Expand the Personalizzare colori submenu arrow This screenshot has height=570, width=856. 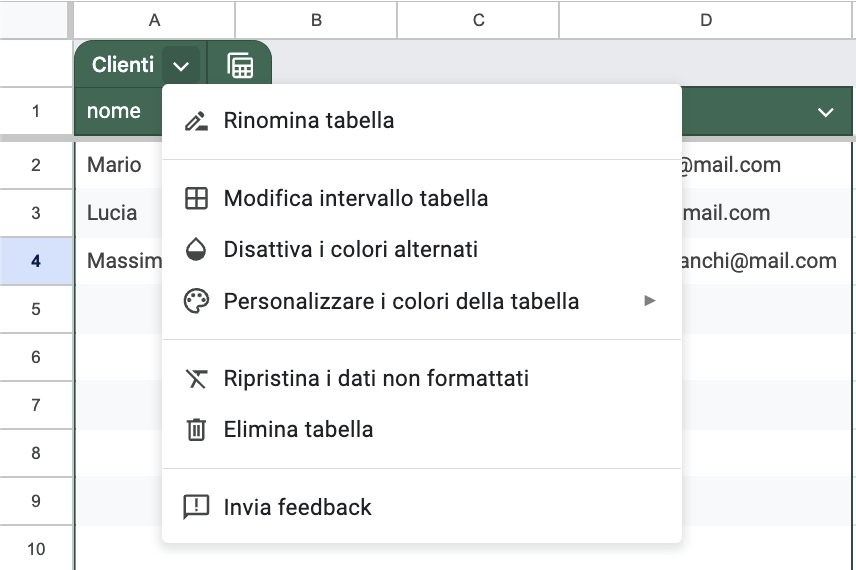[x=650, y=301]
